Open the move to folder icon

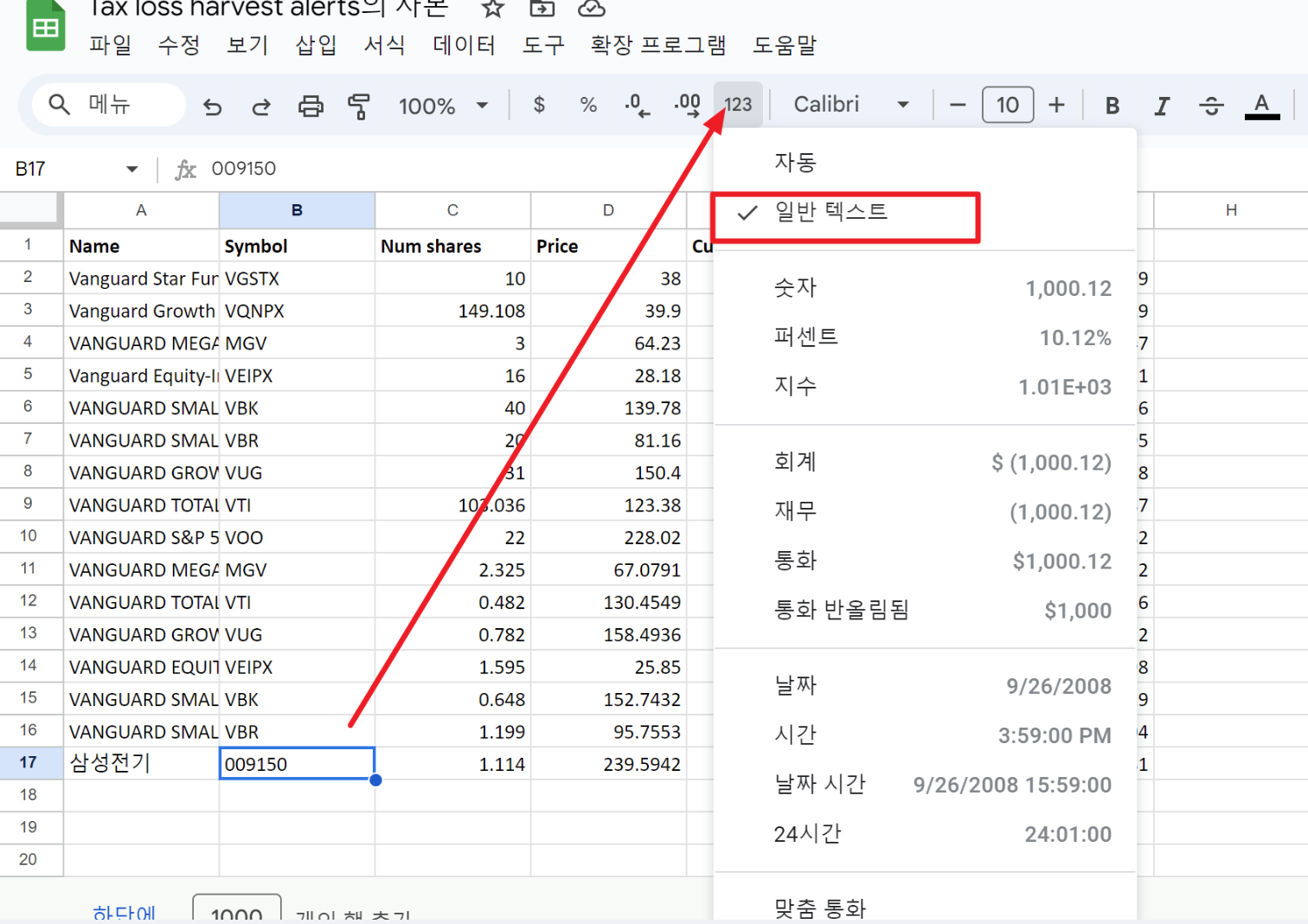pos(542,9)
